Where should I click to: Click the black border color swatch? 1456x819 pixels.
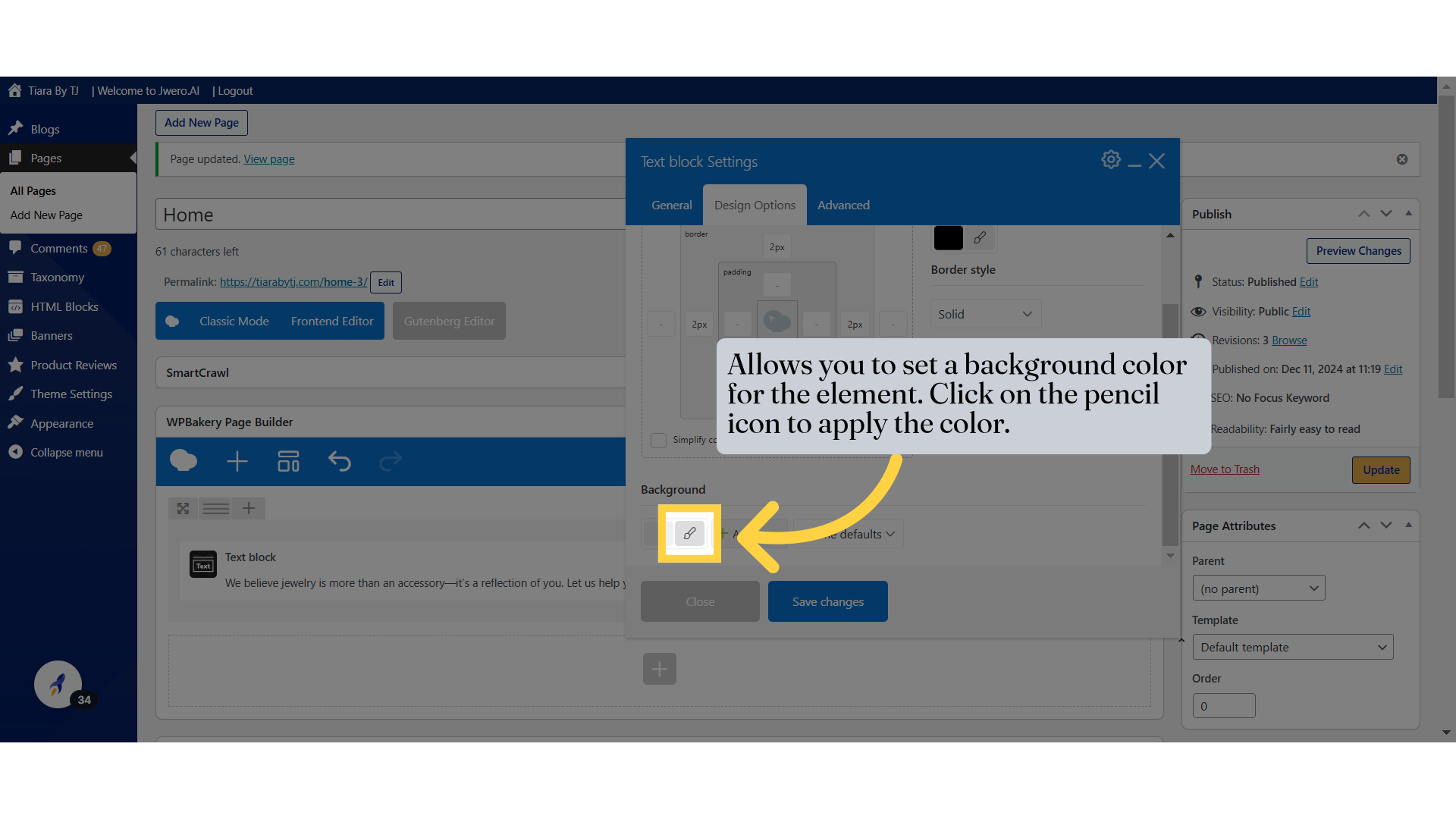tap(948, 238)
